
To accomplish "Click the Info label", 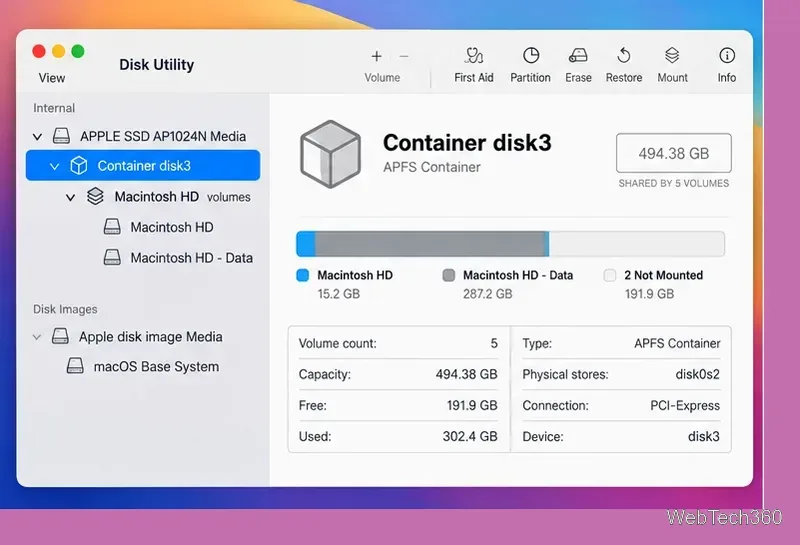I will (727, 78).
